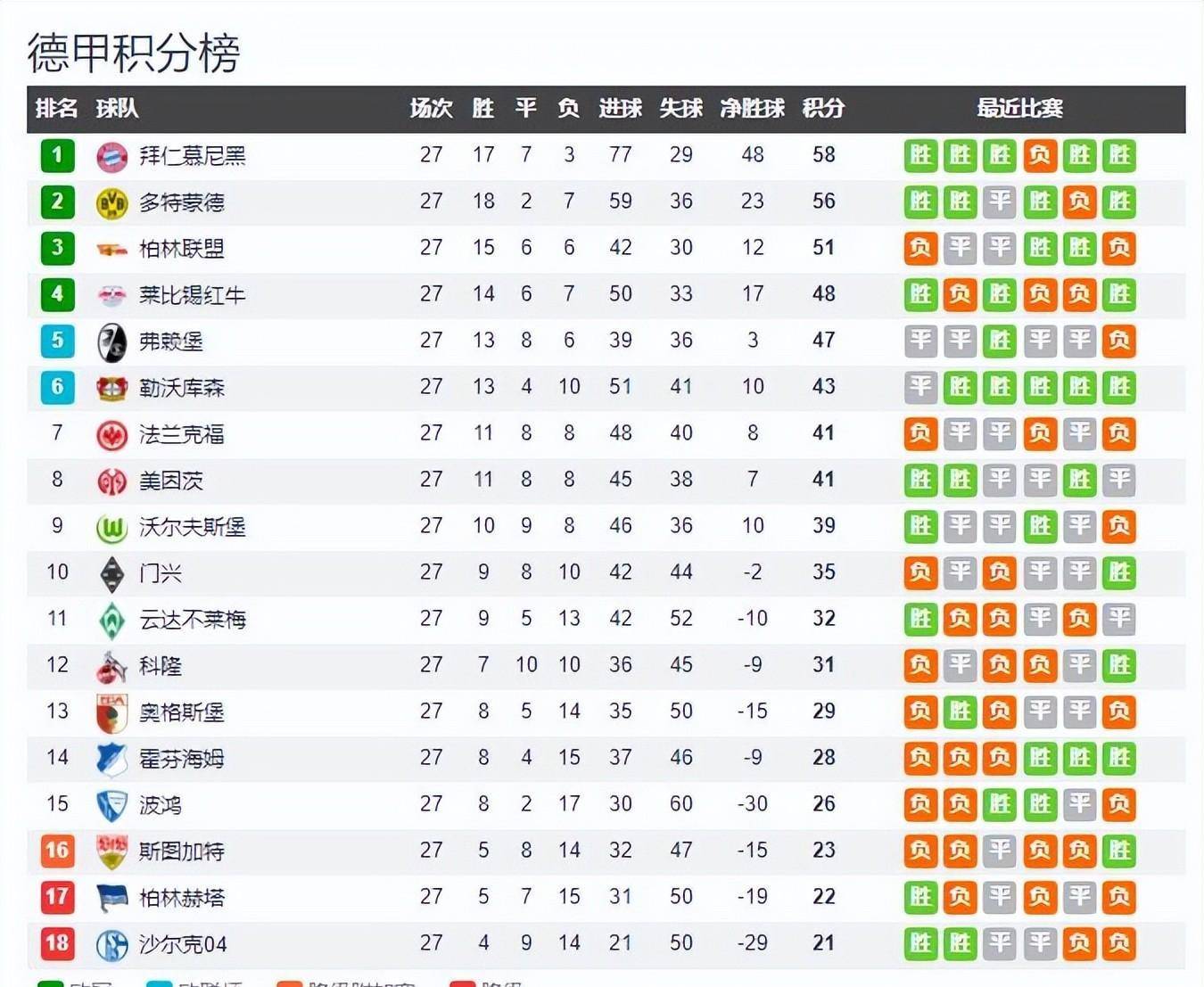
Task: Click the Schalke 04 blue logo
Action: point(111,945)
